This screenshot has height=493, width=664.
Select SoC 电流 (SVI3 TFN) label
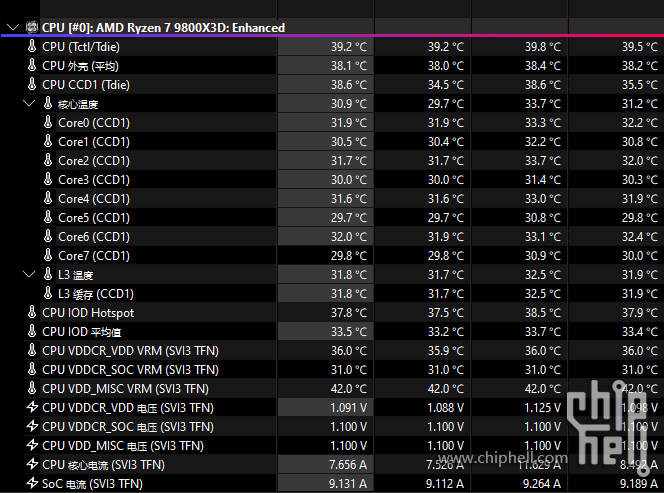coord(92,484)
